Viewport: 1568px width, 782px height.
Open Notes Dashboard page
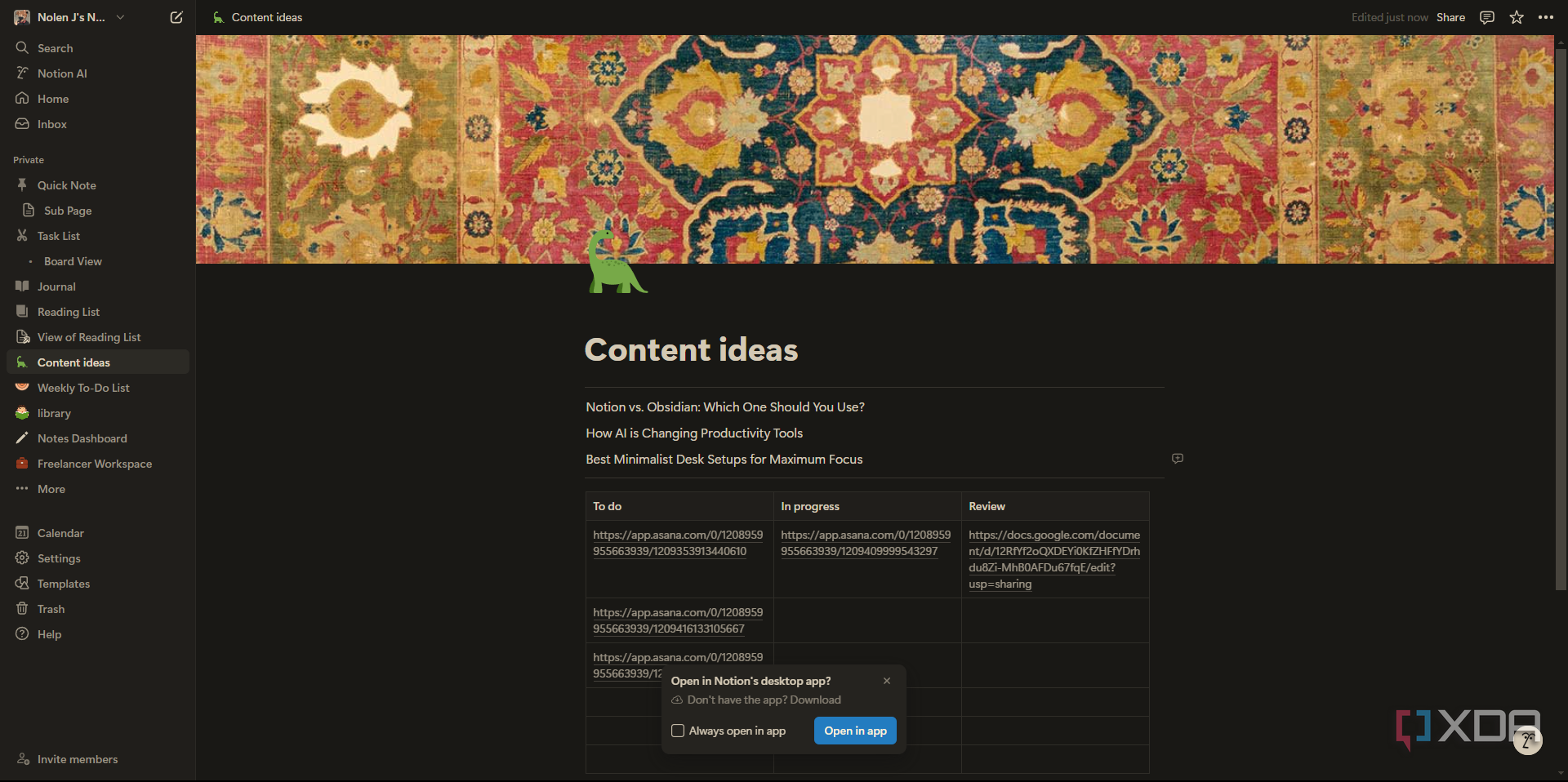click(98, 438)
